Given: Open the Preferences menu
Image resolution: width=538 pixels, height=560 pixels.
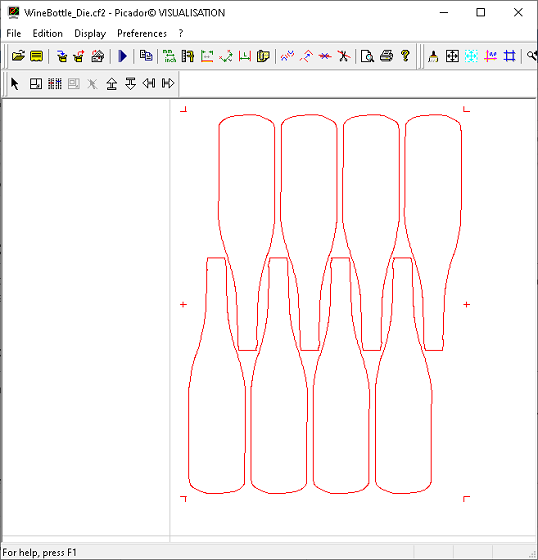Looking at the screenshot, I should click(x=142, y=34).
